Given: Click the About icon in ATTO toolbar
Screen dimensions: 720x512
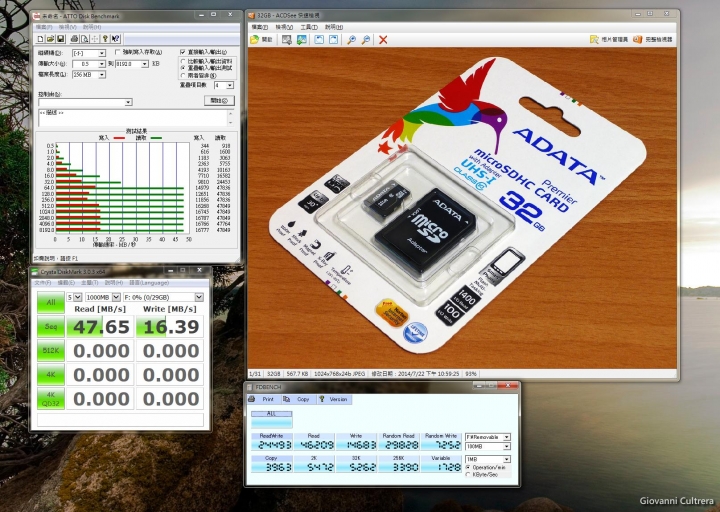Looking at the screenshot, I should click(x=105, y=39).
